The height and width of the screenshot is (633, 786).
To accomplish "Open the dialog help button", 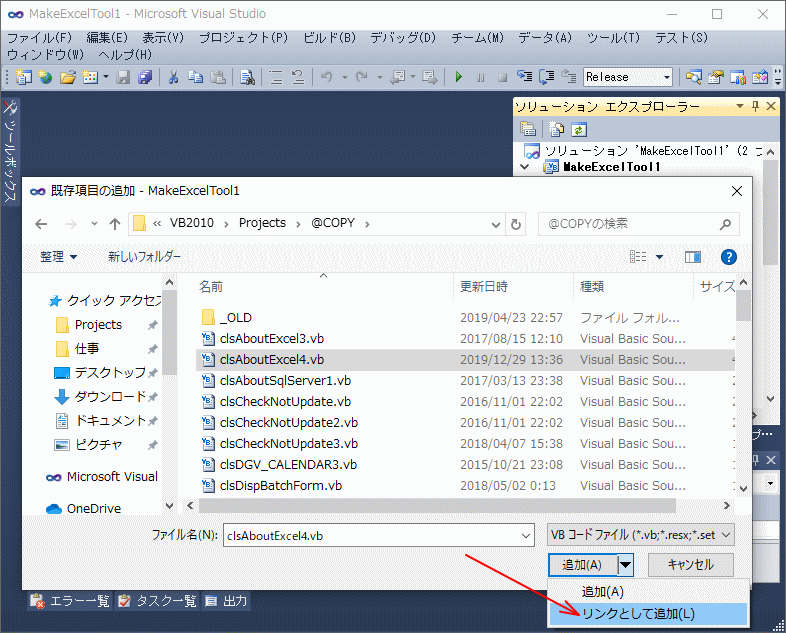I will pos(728,257).
